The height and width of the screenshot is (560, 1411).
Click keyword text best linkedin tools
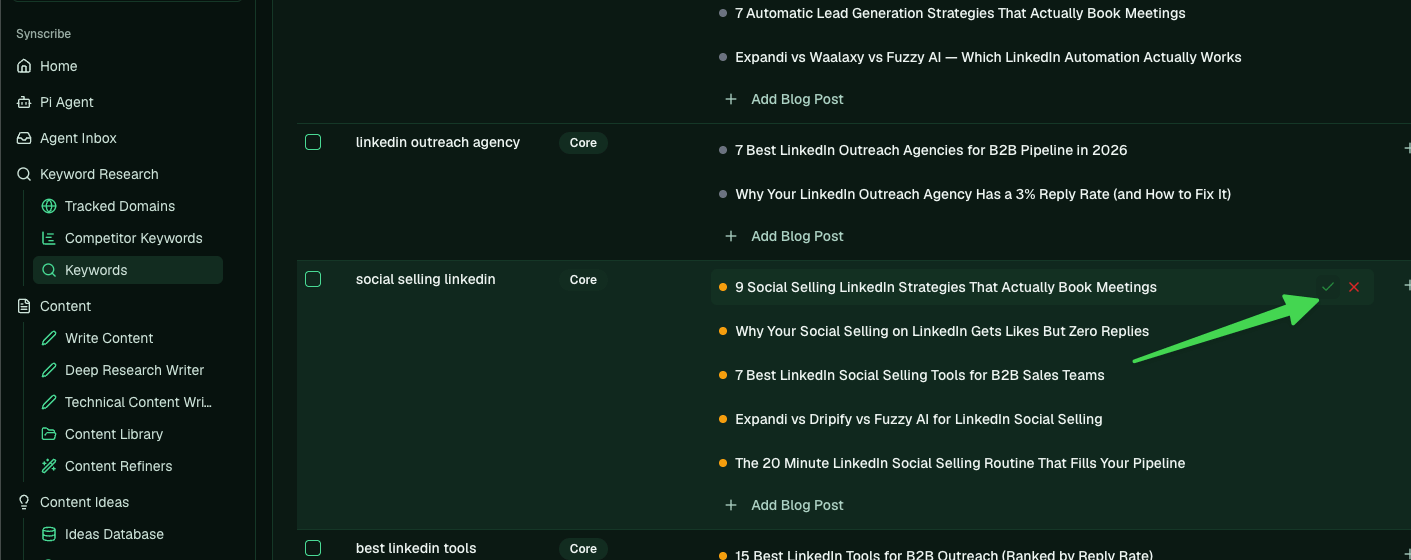click(x=416, y=548)
